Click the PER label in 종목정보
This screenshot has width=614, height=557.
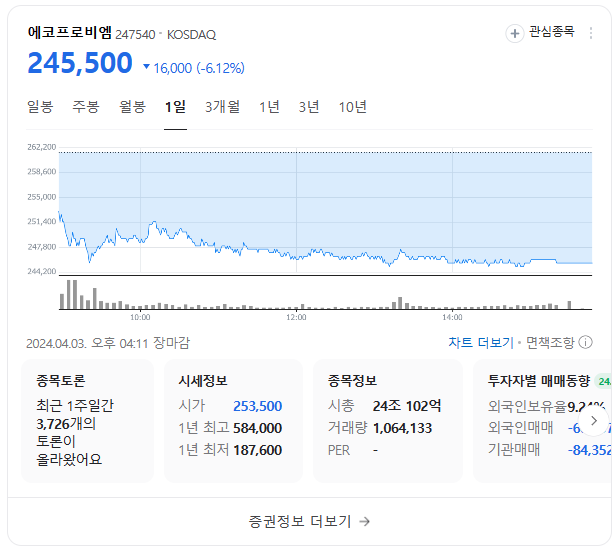coord(339,450)
